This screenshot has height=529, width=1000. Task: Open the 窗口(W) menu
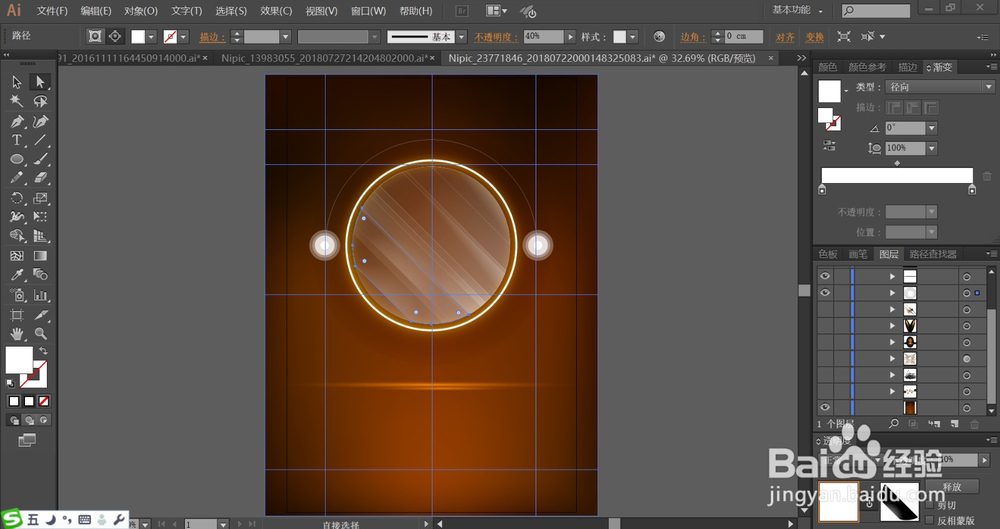pyautogui.click(x=368, y=11)
